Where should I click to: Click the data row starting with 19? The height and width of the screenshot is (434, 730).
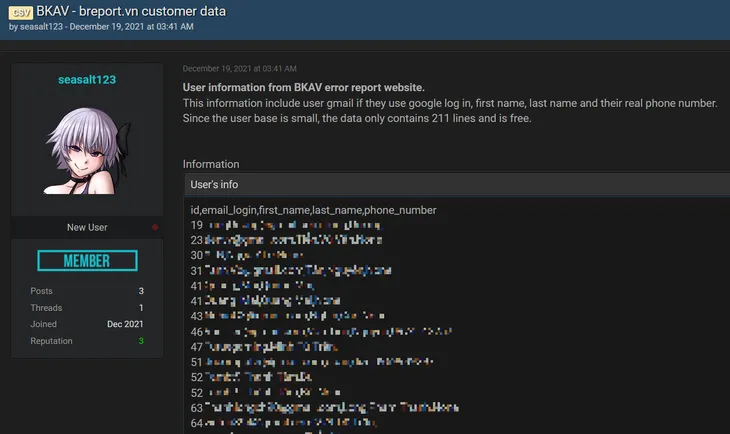[285, 225]
